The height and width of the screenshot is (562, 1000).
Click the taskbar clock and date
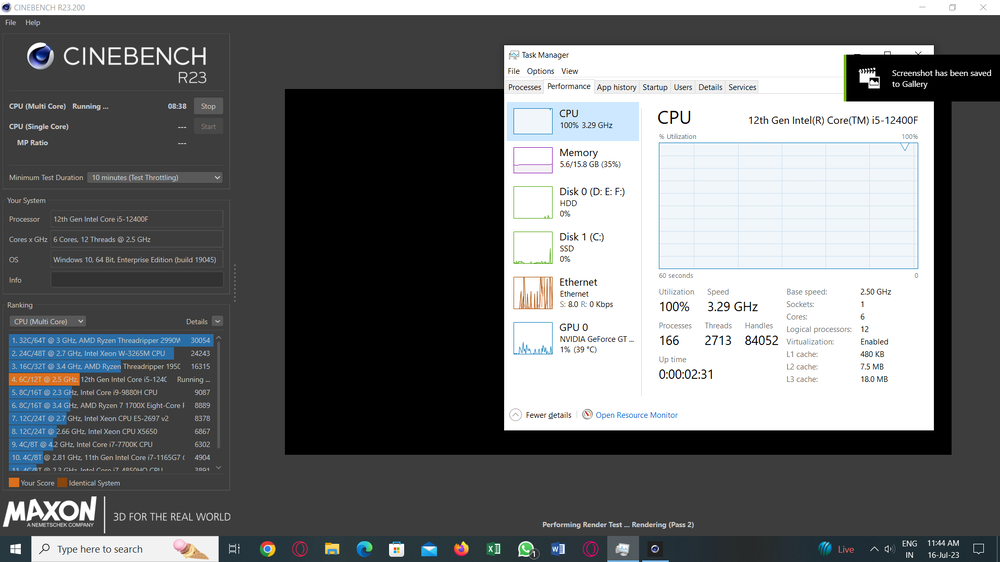pyautogui.click(x=943, y=549)
